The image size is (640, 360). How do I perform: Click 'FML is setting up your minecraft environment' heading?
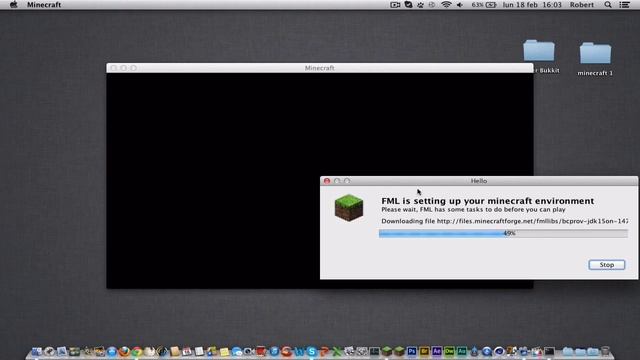pos(487,201)
